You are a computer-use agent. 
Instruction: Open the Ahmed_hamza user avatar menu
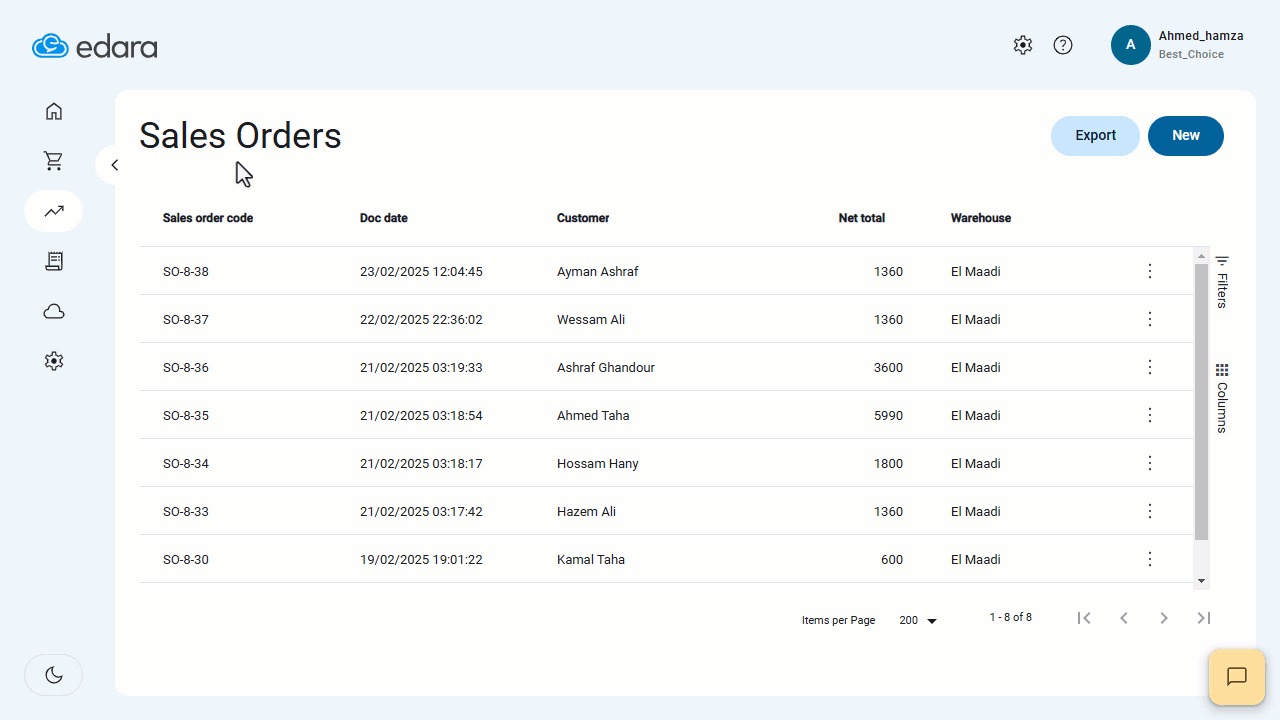pos(1131,45)
